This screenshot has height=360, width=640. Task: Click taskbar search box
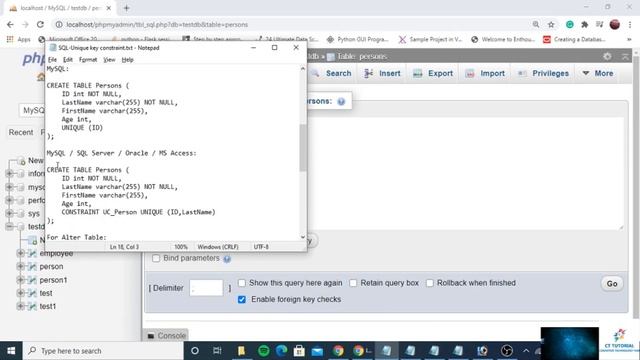pos(103,351)
